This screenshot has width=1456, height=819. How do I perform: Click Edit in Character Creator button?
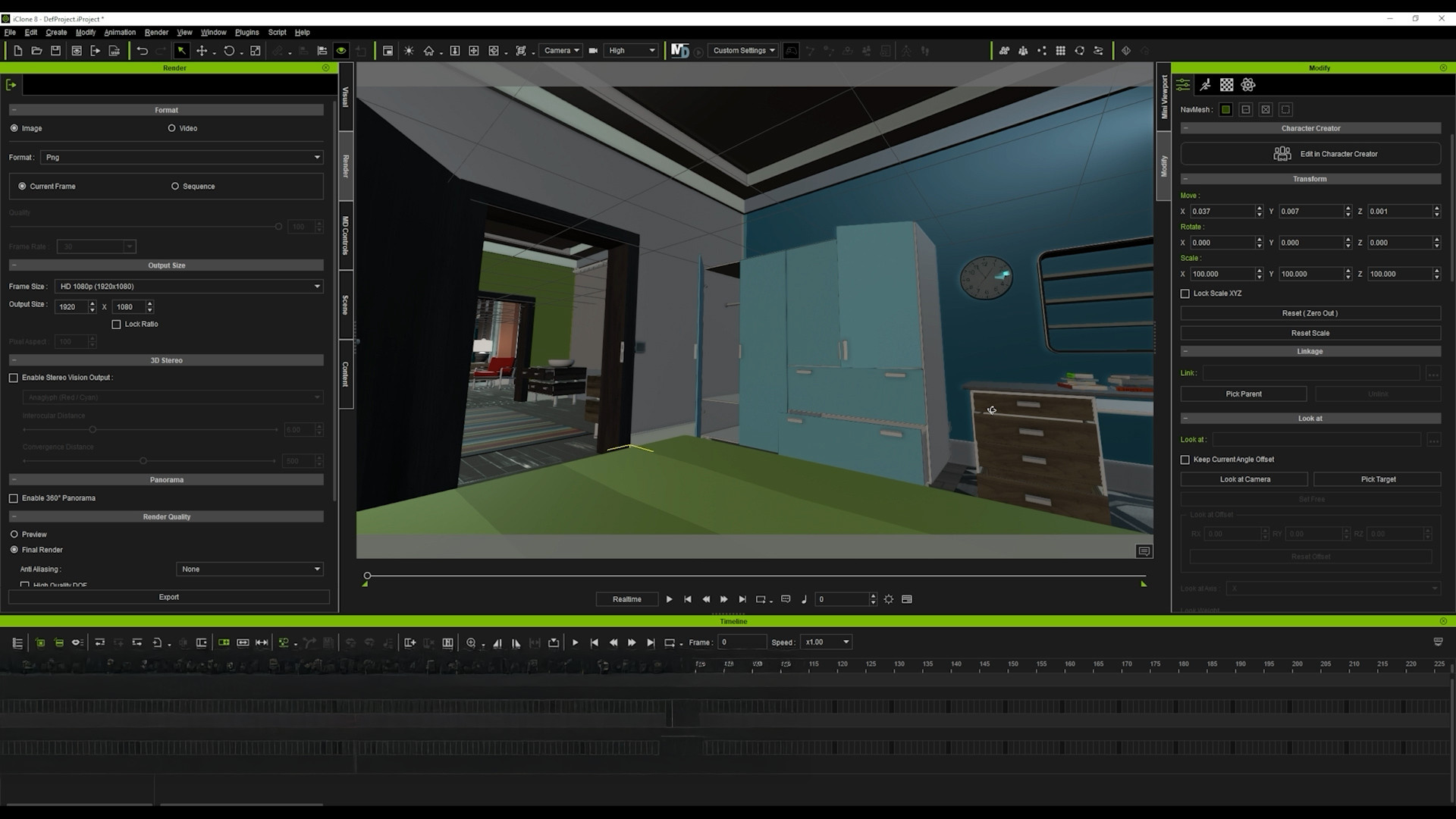(x=1310, y=154)
